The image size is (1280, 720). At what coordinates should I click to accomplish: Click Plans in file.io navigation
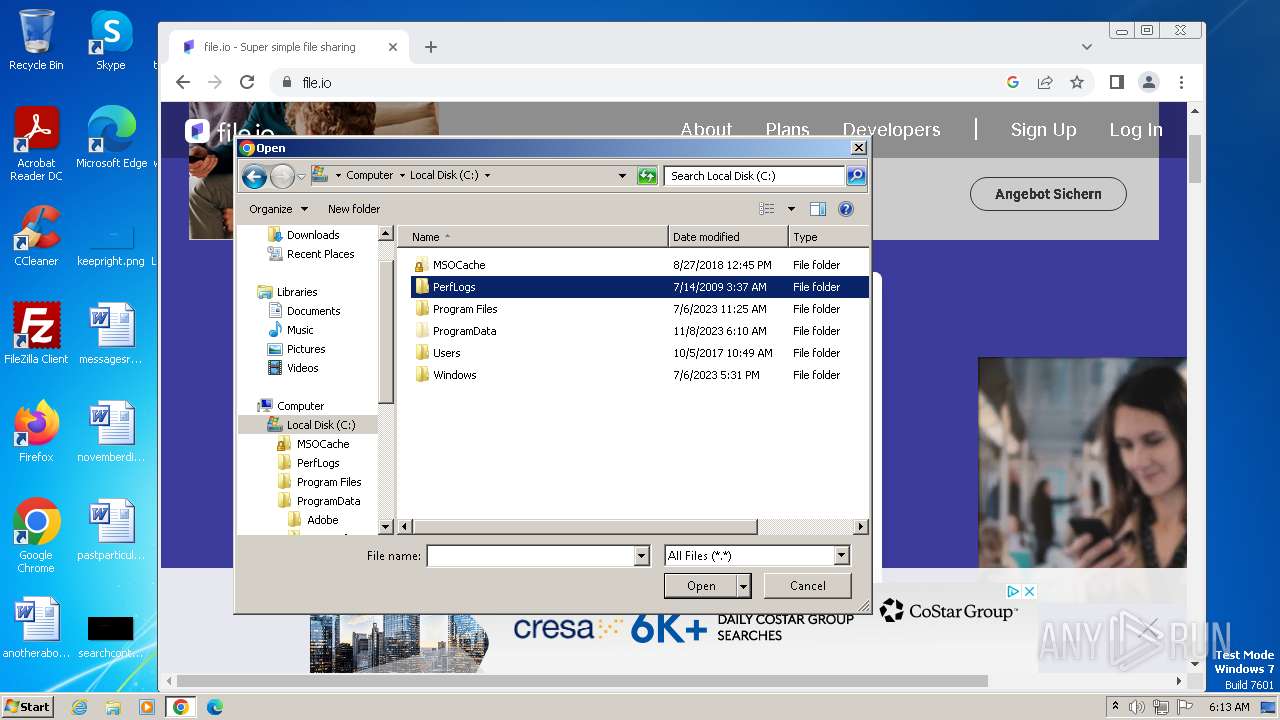(x=787, y=130)
